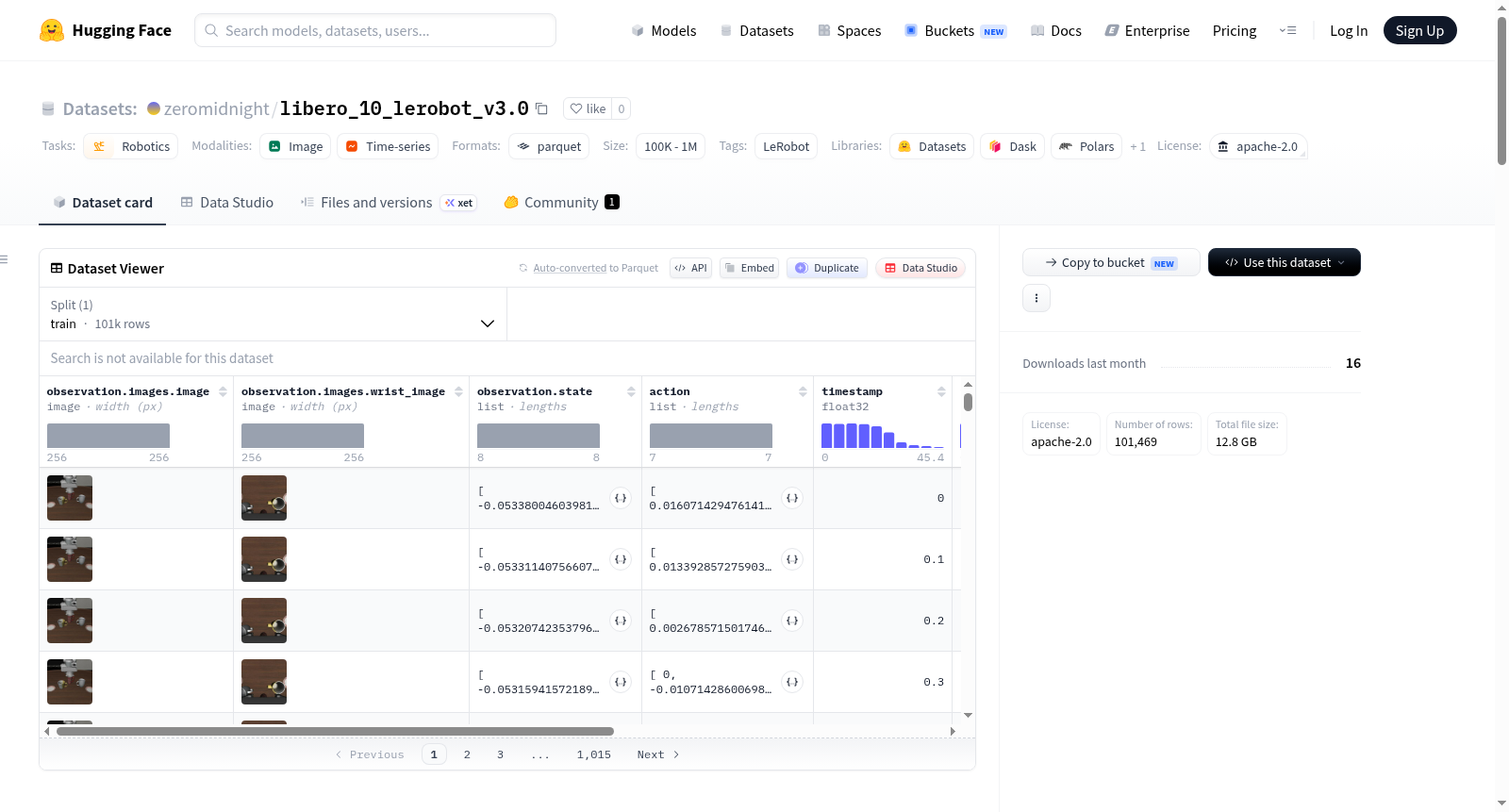
Task: Click the Sign Up button
Action: pyautogui.click(x=1419, y=30)
